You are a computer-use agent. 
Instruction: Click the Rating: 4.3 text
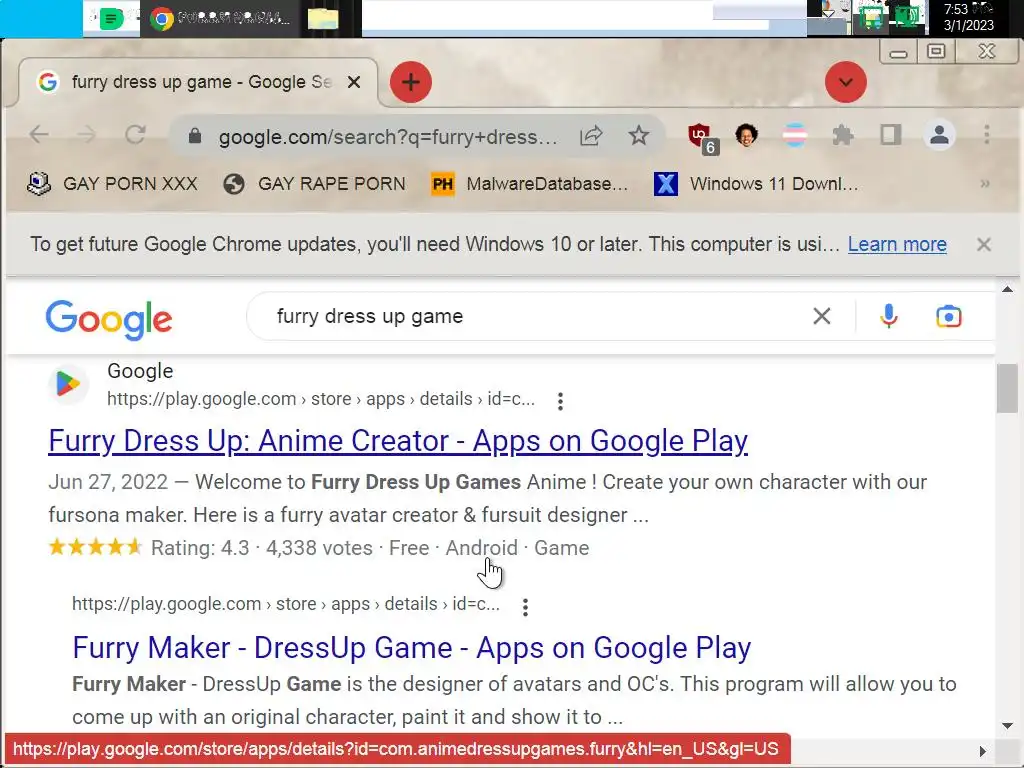(x=200, y=548)
